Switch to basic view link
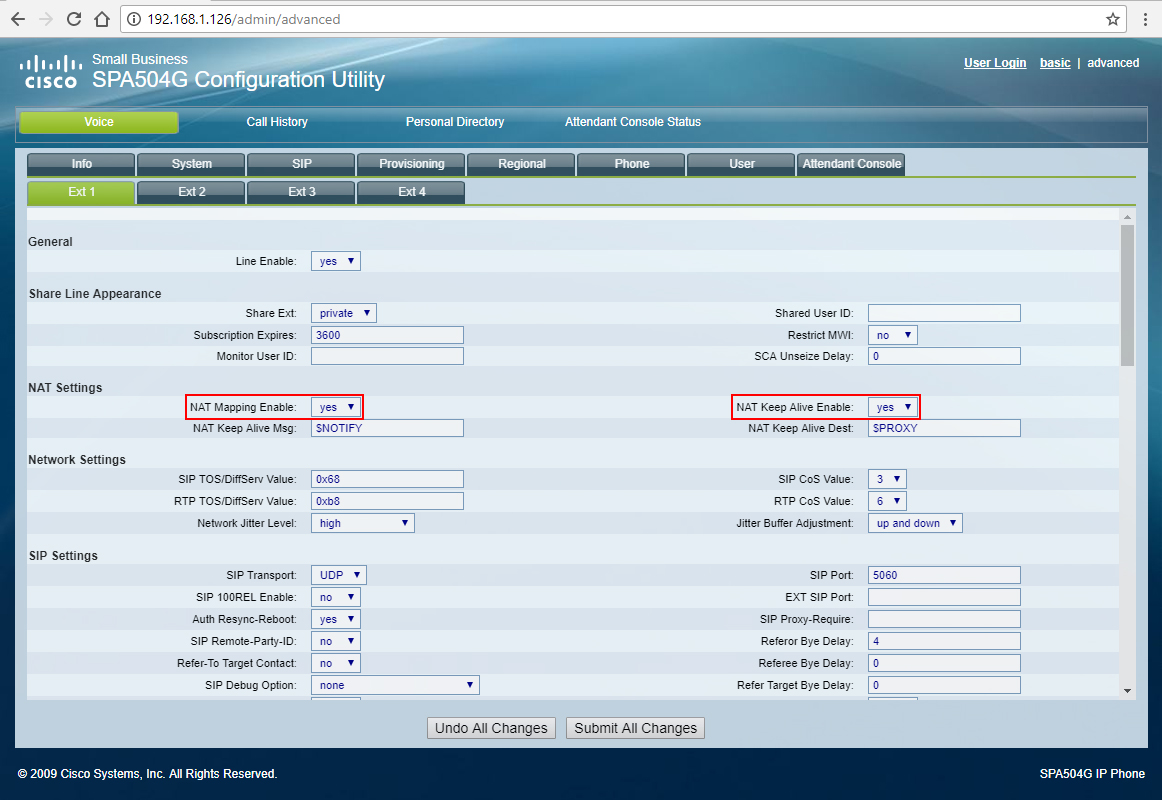 coord(1055,63)
